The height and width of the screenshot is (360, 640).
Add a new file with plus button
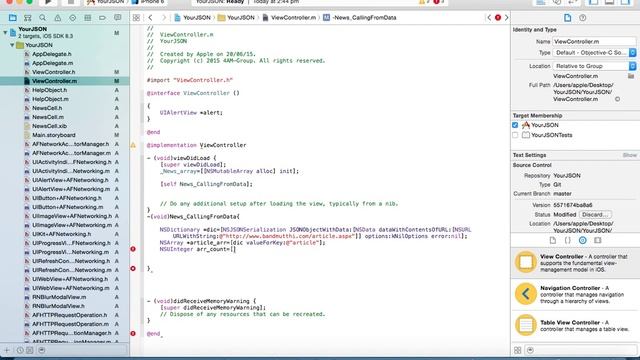pos(7,350)
